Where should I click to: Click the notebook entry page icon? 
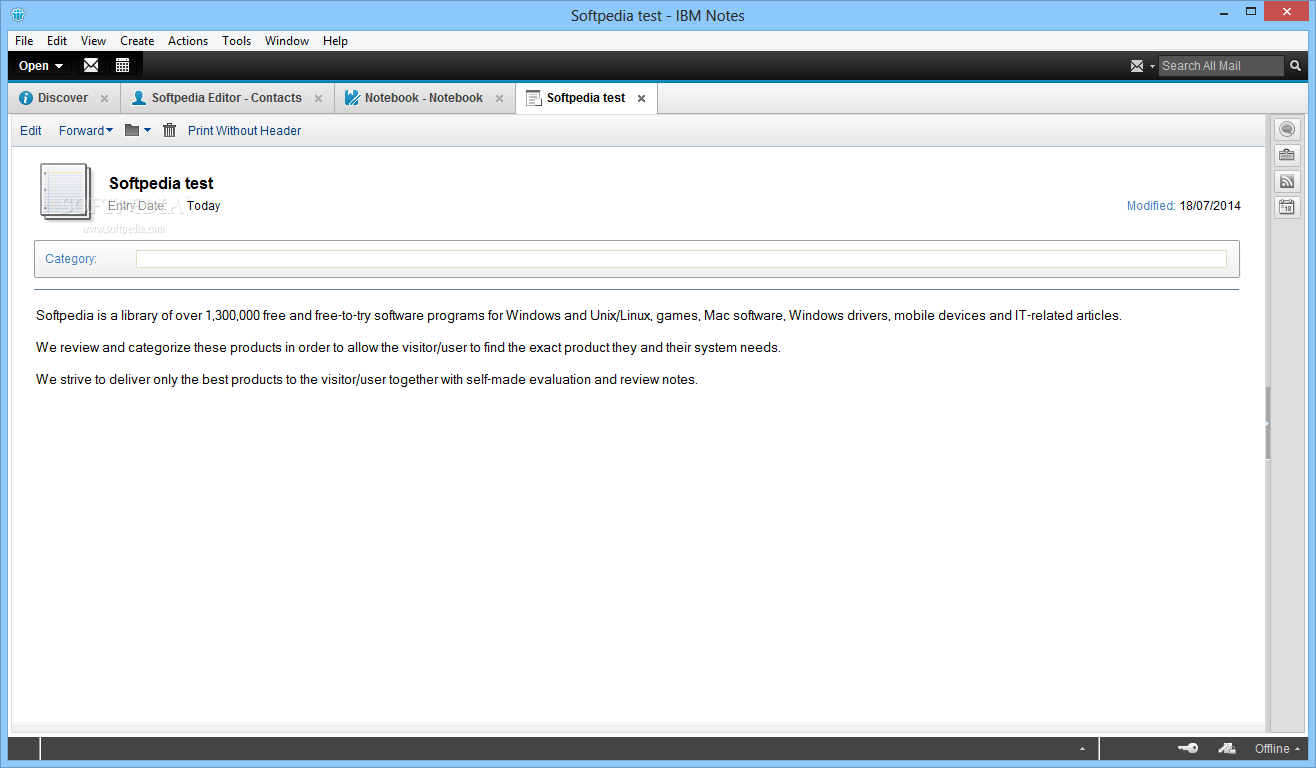pos(65,190)
